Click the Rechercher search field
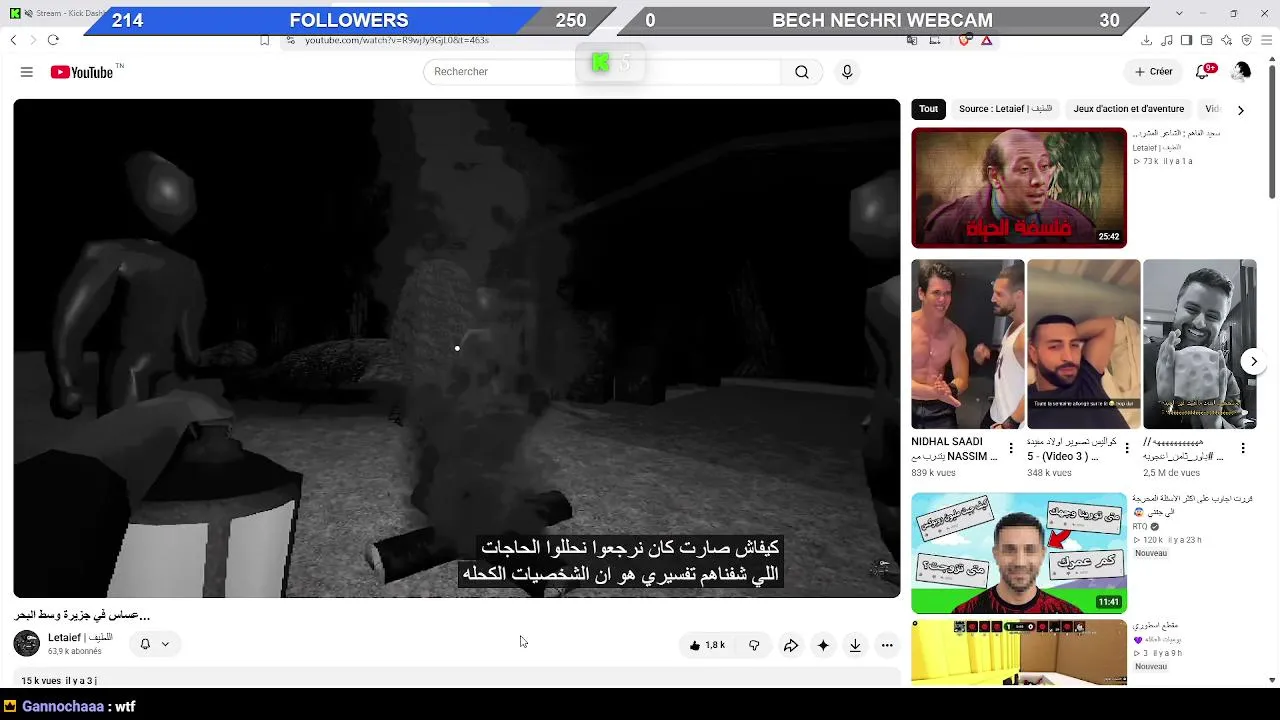This screenshot has height=720, width=1280. pos(600,72)
